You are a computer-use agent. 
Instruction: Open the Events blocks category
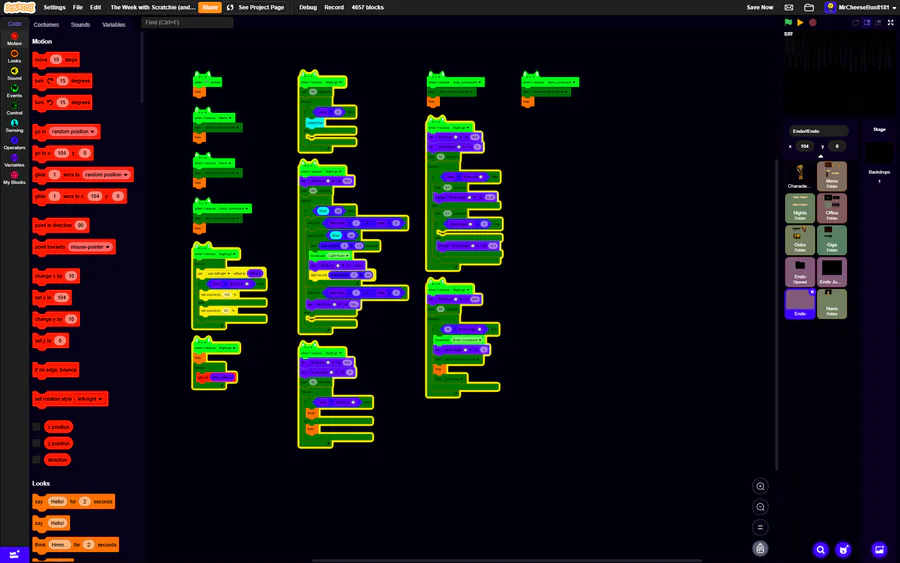14,91
